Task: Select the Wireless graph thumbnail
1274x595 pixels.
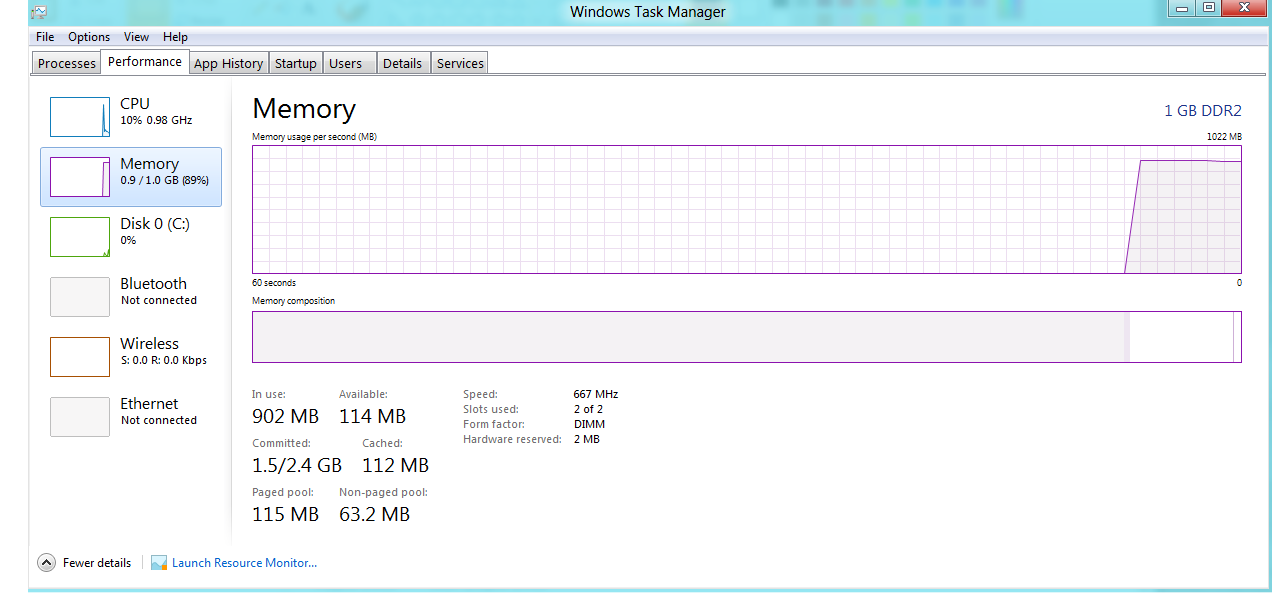Action: (x=80, y=357)
